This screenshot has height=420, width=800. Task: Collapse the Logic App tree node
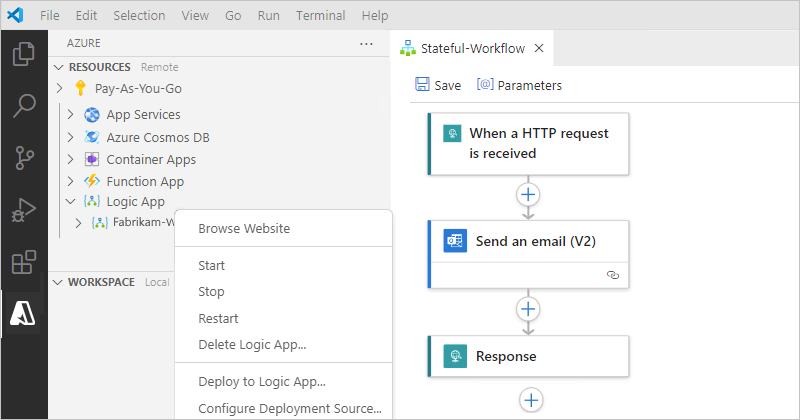pos(71,202)
